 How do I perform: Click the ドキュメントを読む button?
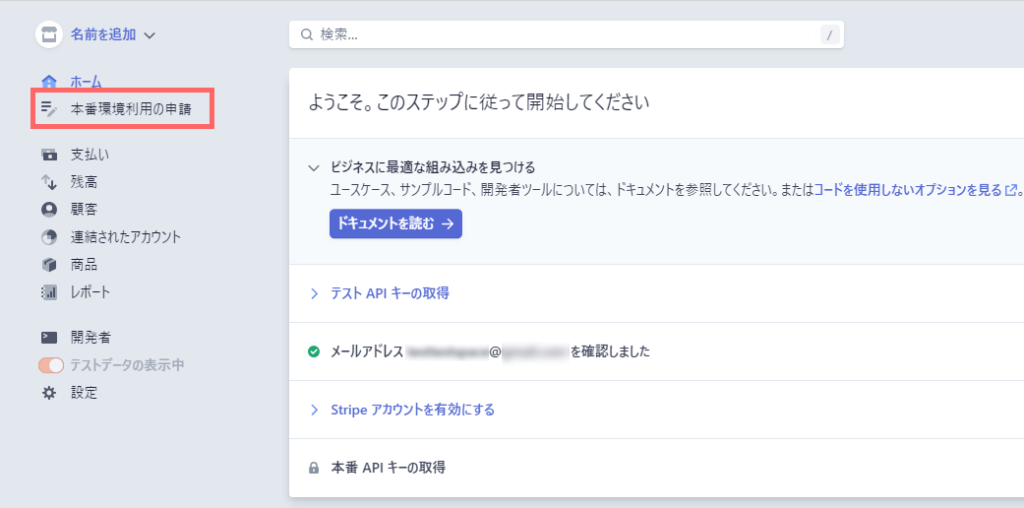[396, 224]
